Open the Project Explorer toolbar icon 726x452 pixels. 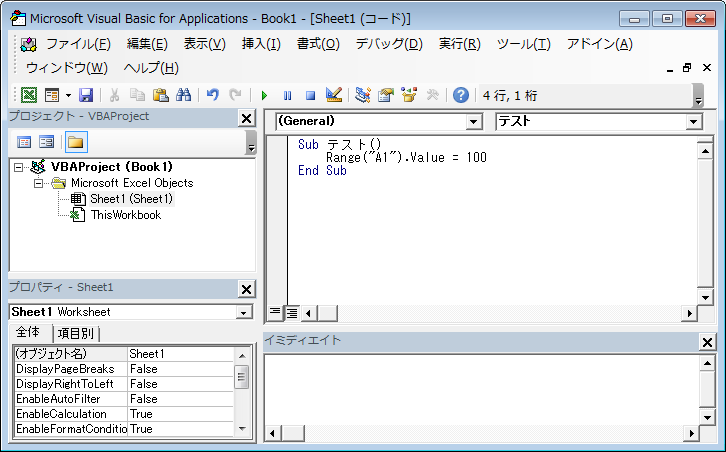coord(363,95)
